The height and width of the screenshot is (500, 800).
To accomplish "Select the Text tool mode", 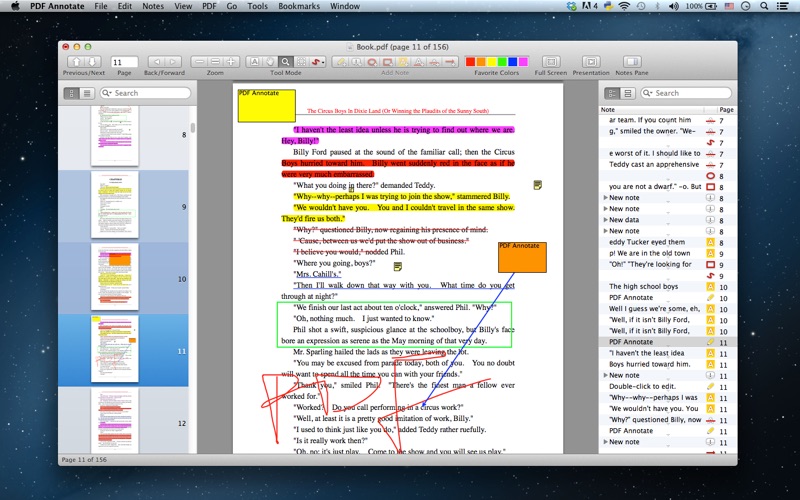I will pyautogui.click(x=254, y=62).
